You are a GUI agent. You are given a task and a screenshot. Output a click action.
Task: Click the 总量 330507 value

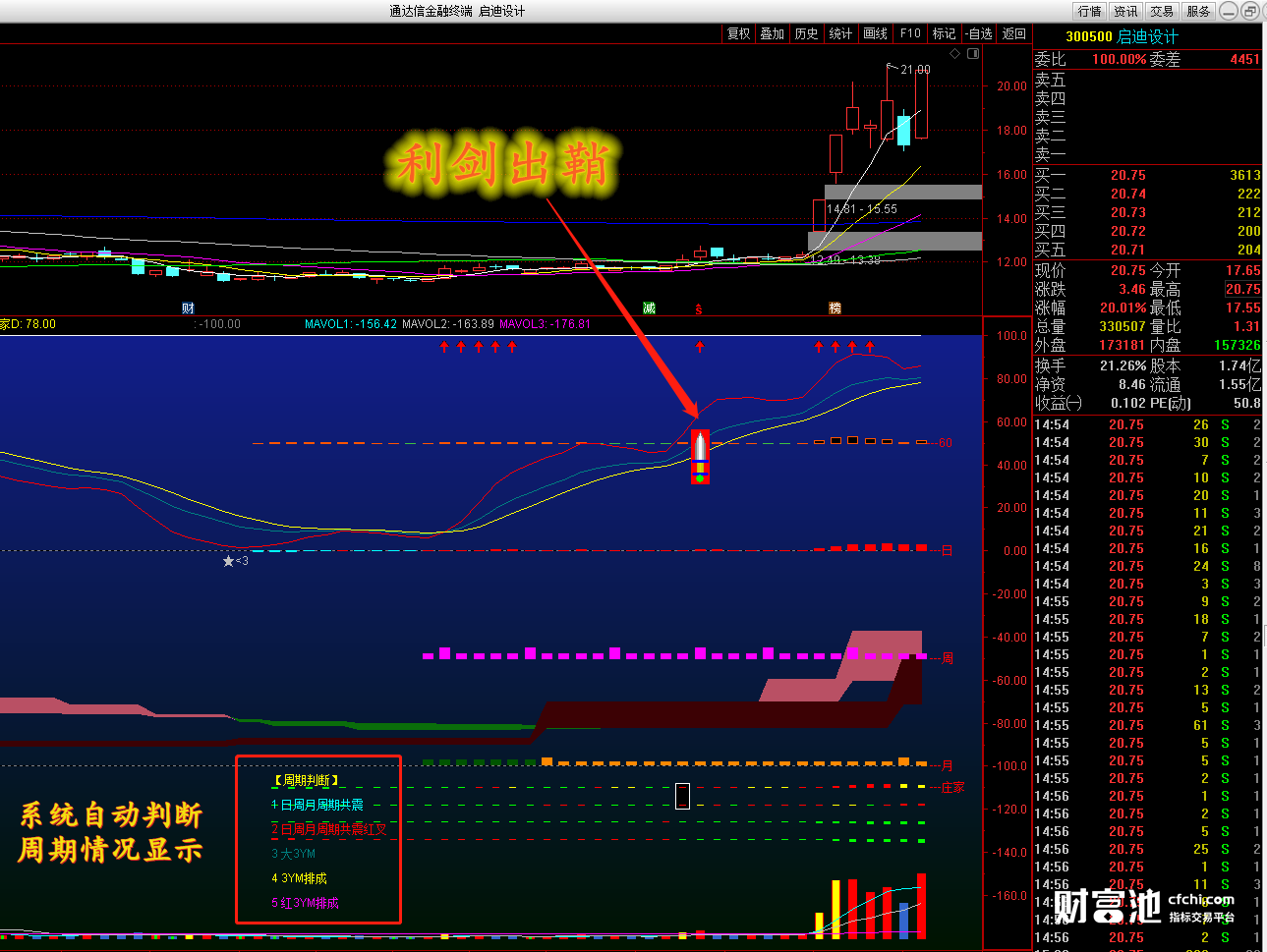pos(1123,326)
